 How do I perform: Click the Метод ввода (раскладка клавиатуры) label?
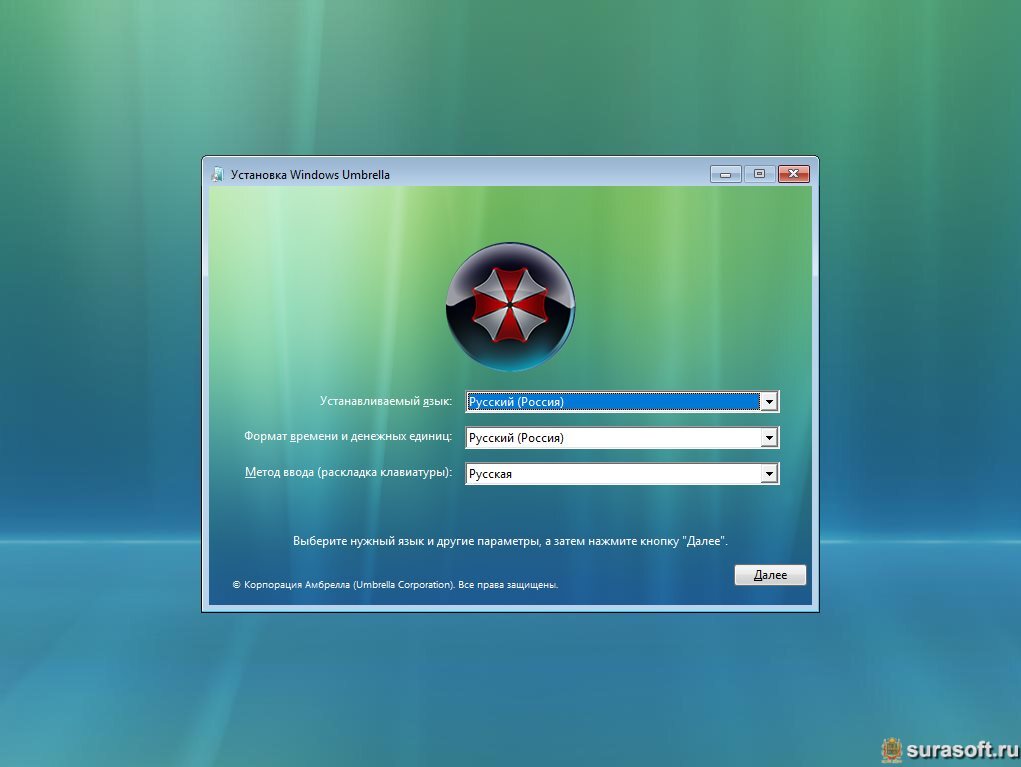(348, 472)
